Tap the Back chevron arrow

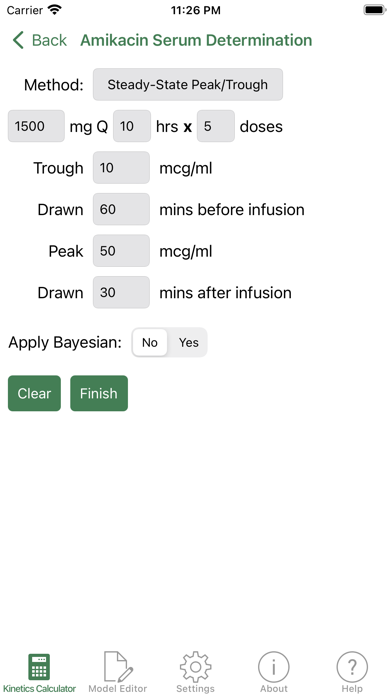[x=18, y=40]
